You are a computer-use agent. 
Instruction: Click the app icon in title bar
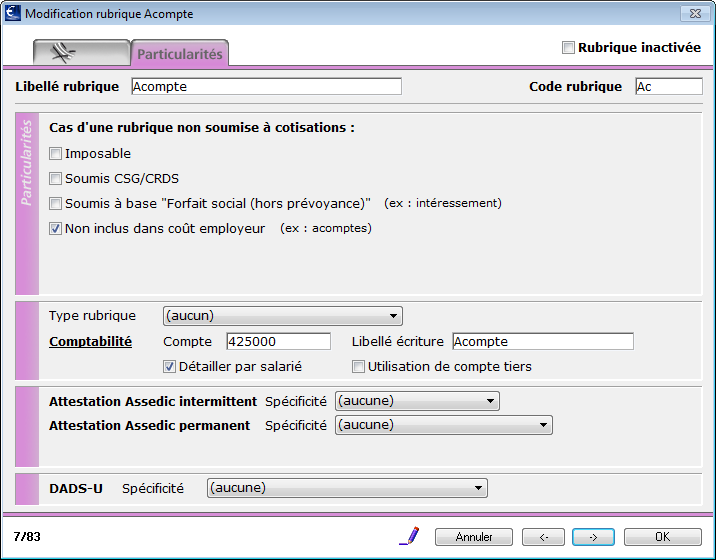12,13
